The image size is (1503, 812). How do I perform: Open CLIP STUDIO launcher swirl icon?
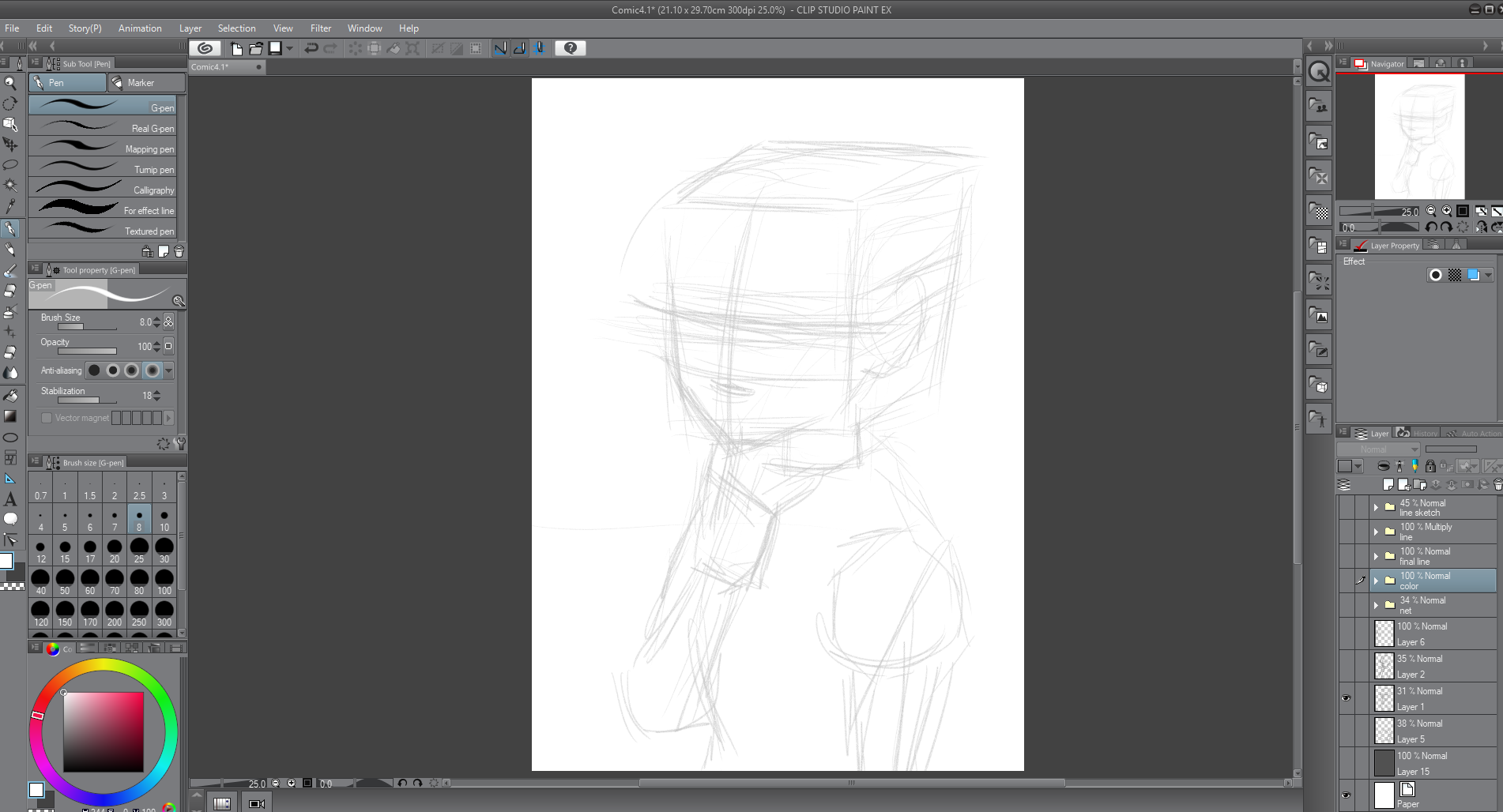tap(205, 48)
